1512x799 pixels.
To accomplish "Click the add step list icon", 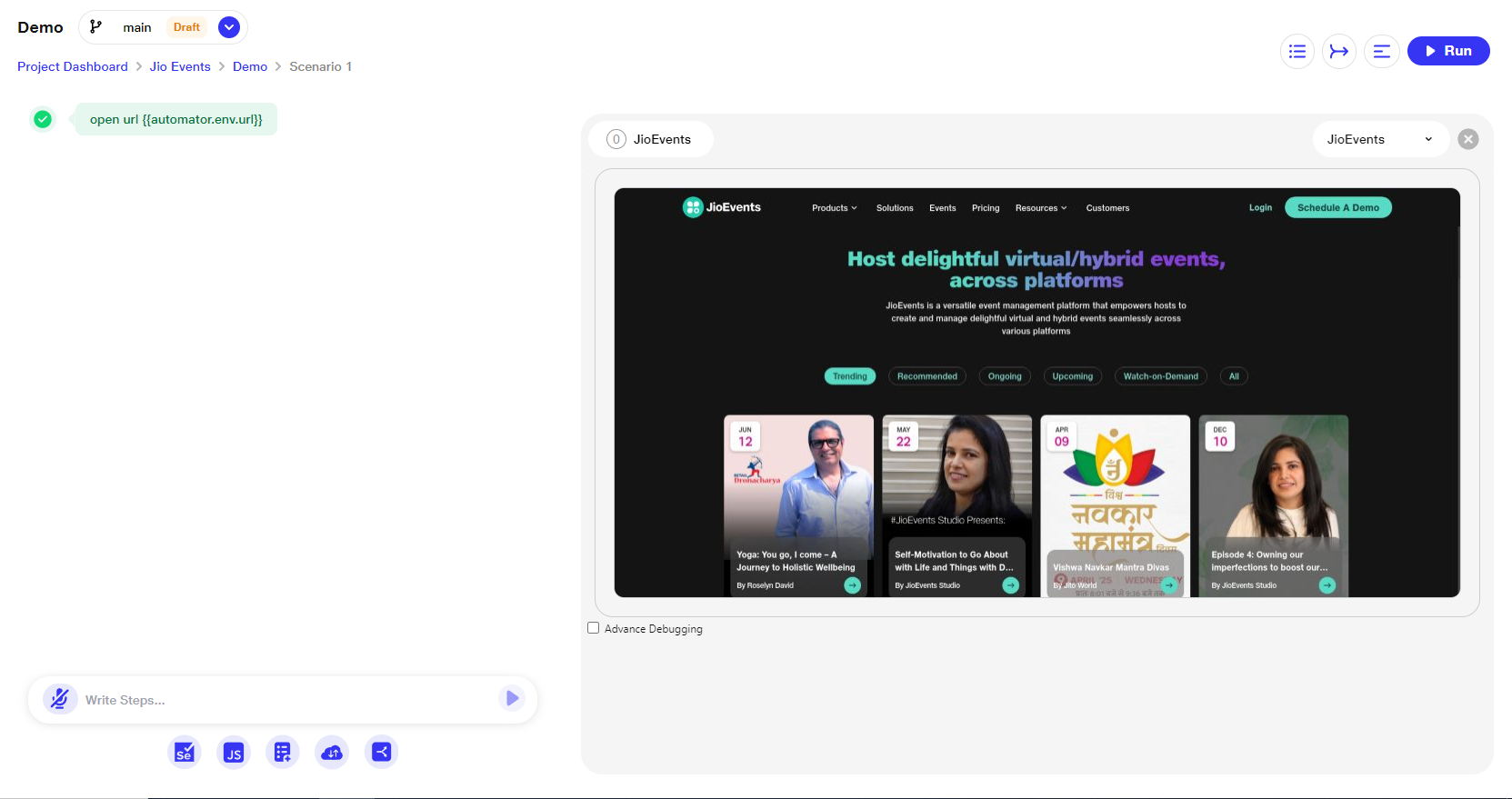I will click(283, 753).
